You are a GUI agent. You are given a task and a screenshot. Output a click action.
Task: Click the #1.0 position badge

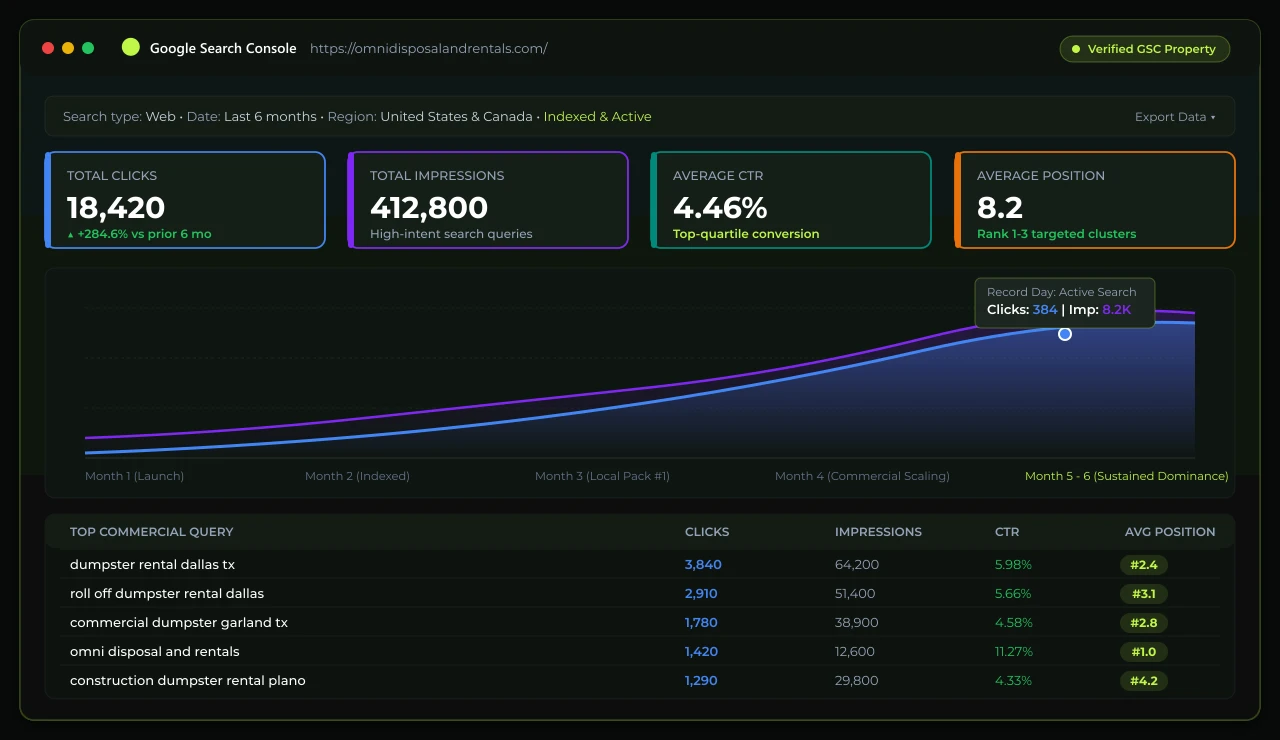1144,652
